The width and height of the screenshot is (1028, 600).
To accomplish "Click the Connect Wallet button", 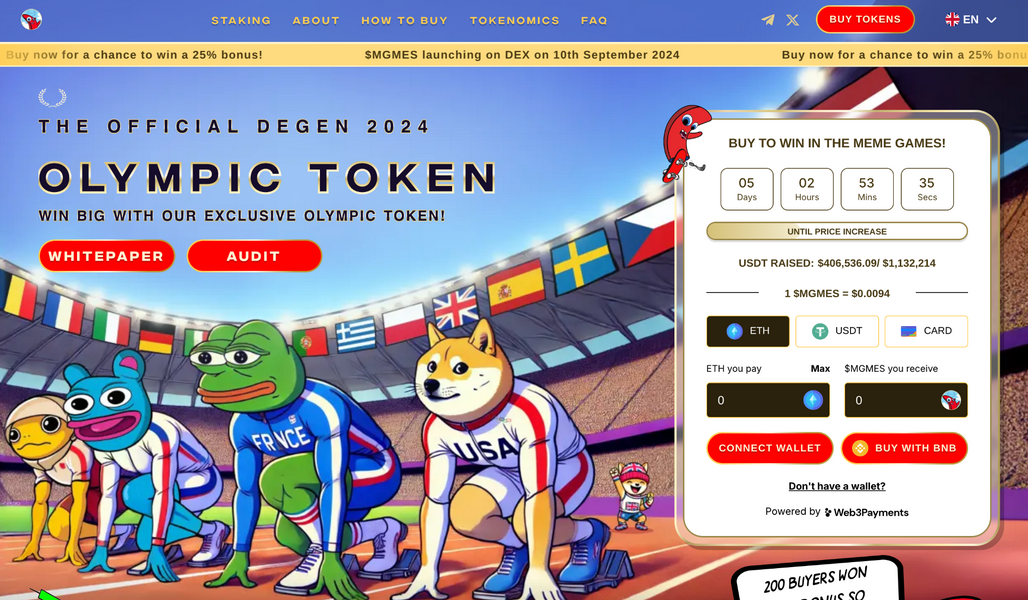I will tap(770, 448).
